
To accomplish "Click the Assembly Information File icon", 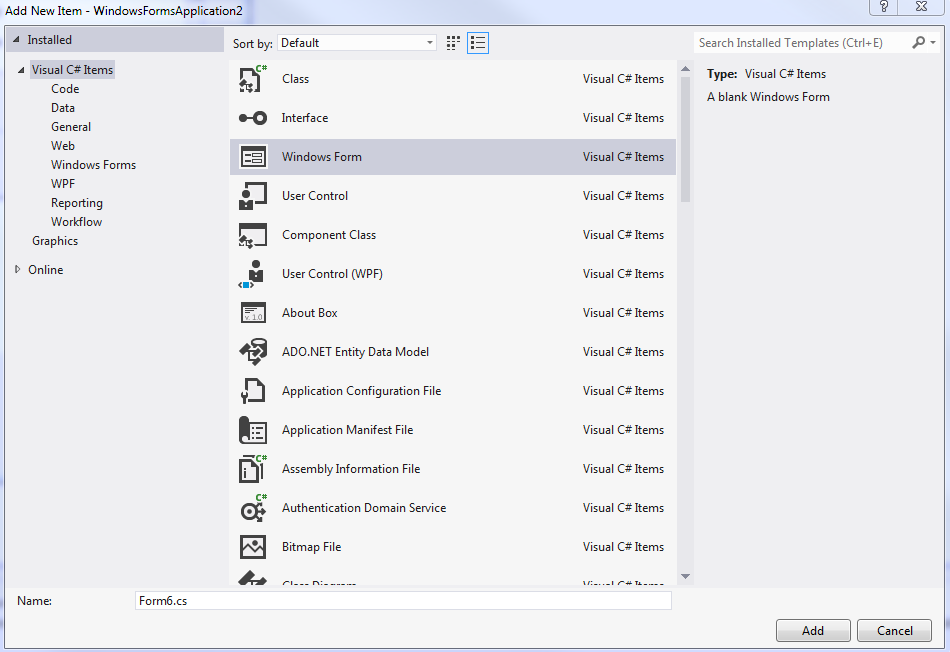I will point(253,469).
